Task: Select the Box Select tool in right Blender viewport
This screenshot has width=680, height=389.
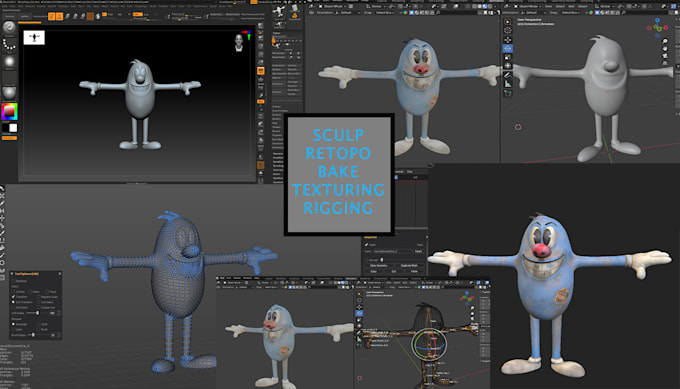Action: click(x=507, y=22)
